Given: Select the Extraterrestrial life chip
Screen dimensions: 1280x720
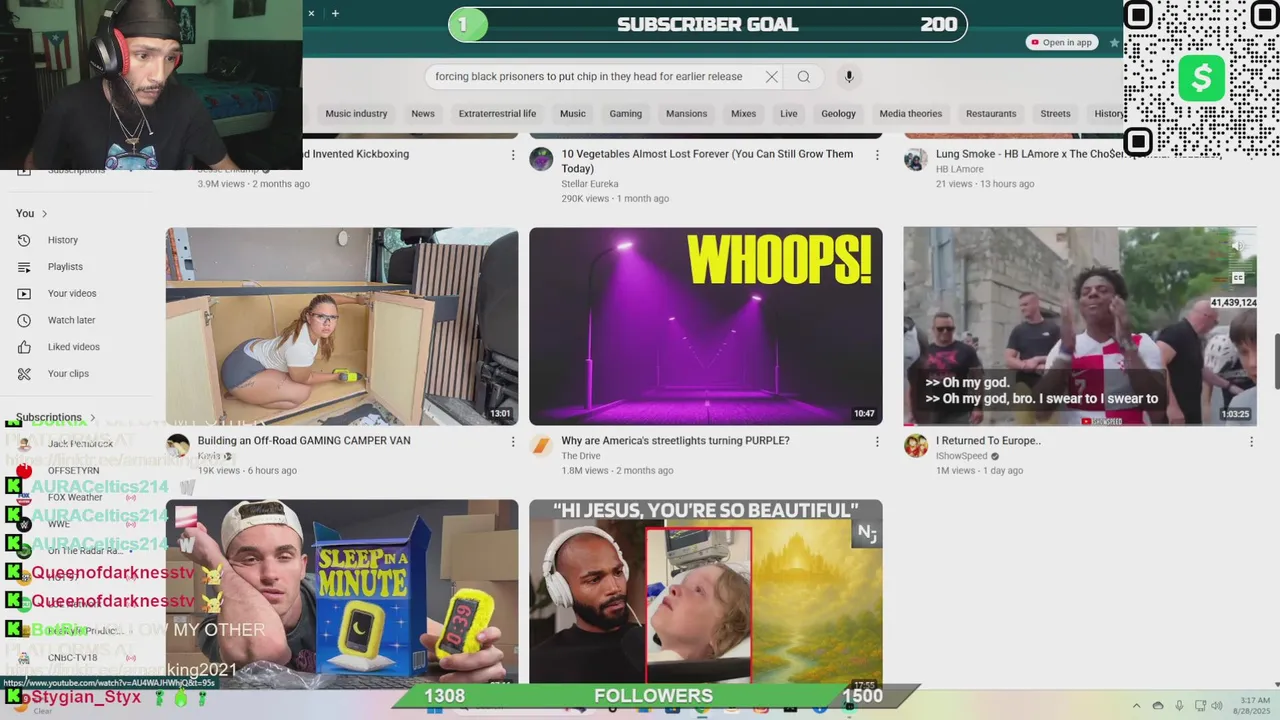Looking at the screenshot, I should click(497, 114).
